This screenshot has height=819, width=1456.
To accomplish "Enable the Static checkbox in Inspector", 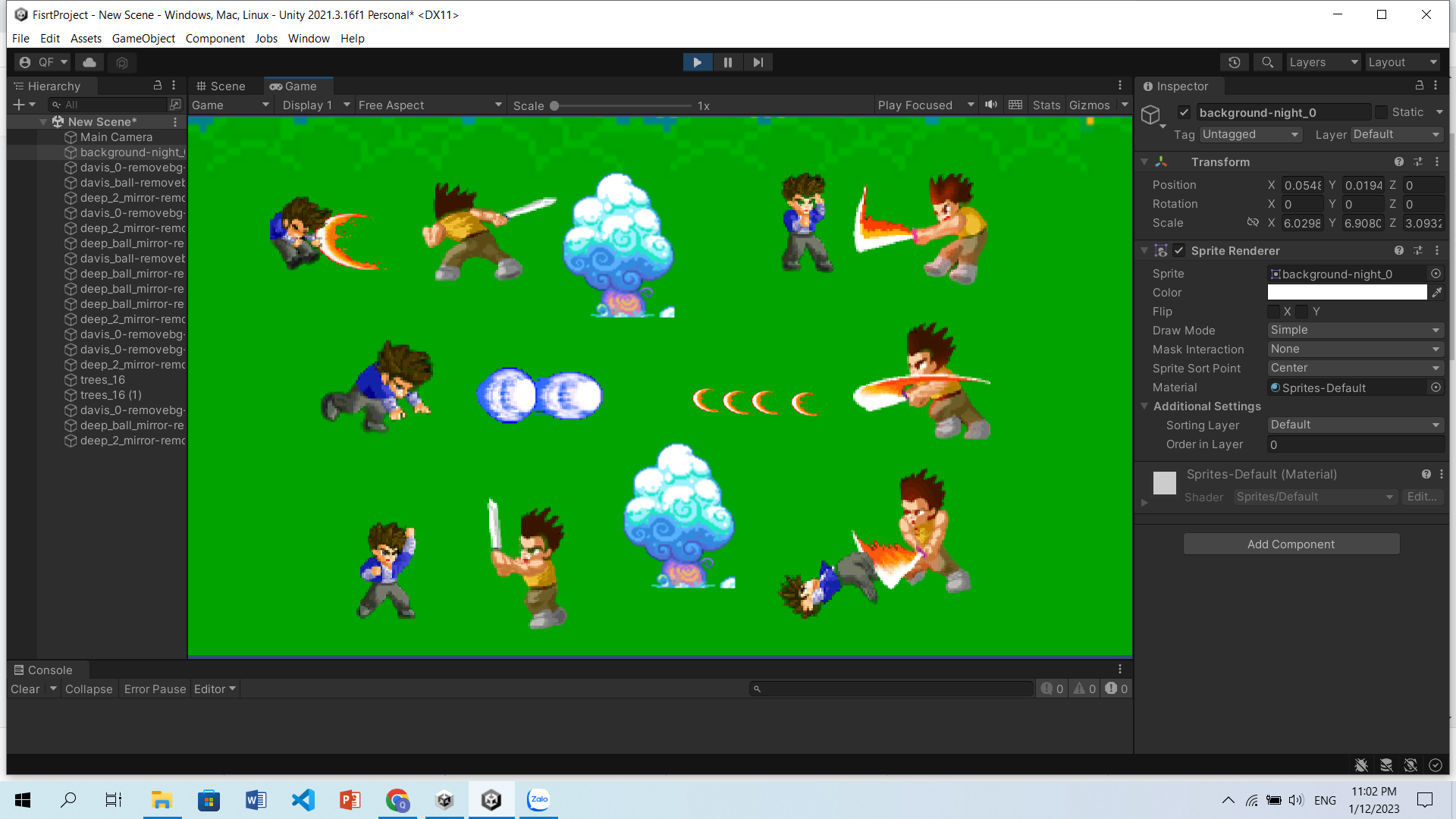I will click(x=1382, y=111).
